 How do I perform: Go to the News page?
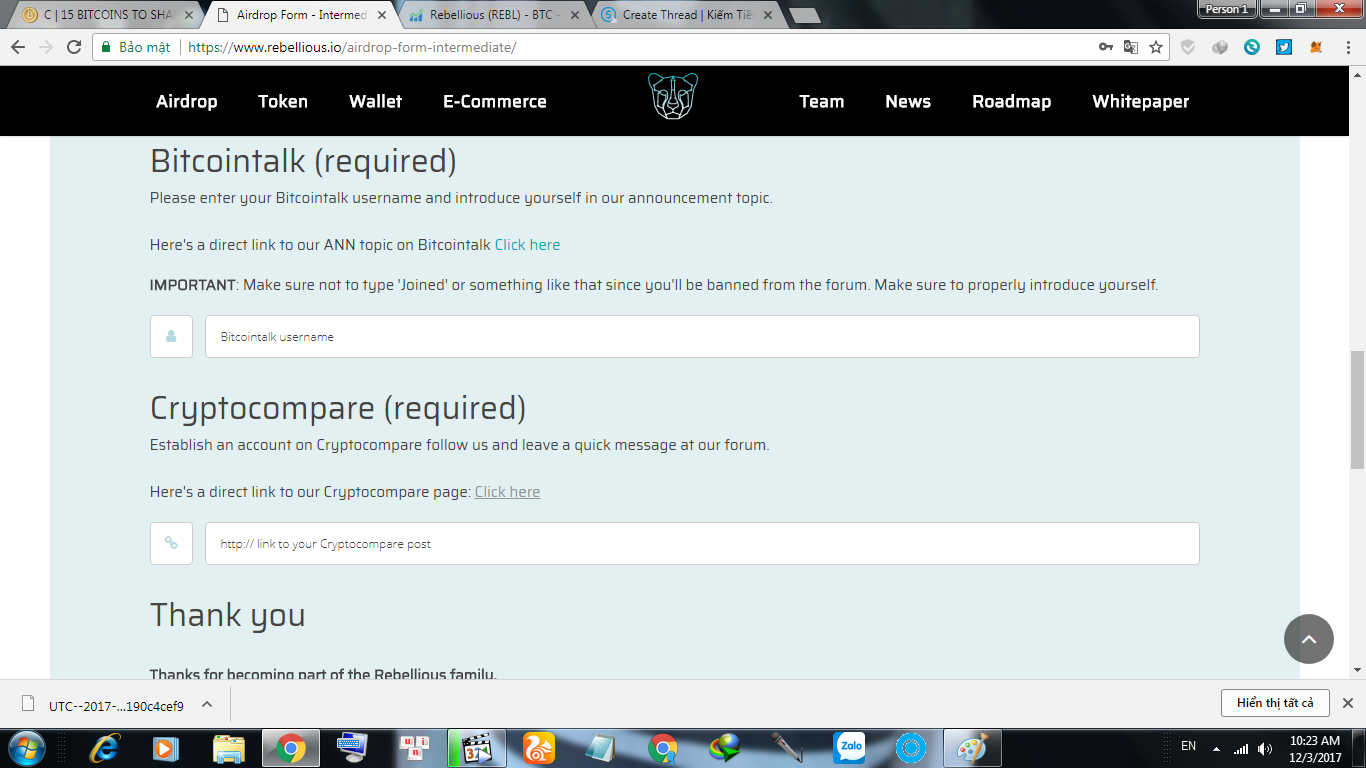point(908,101)
